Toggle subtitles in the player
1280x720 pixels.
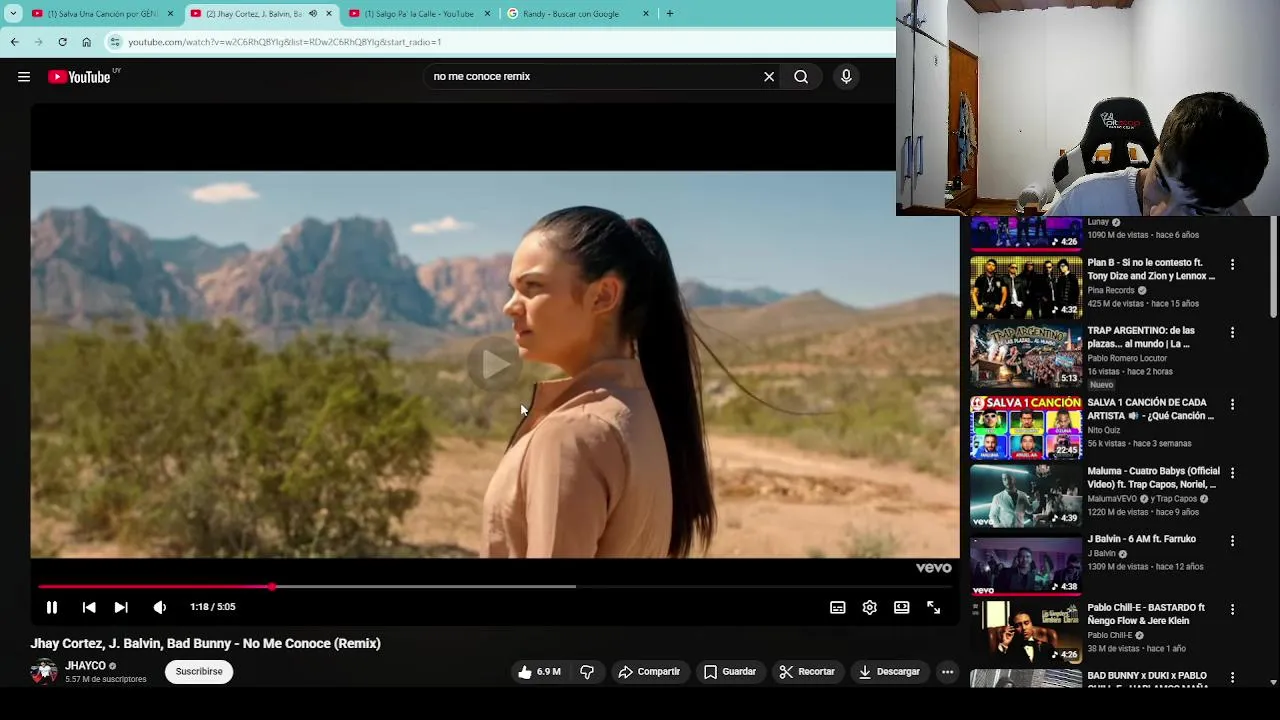[x=838, y=607]
